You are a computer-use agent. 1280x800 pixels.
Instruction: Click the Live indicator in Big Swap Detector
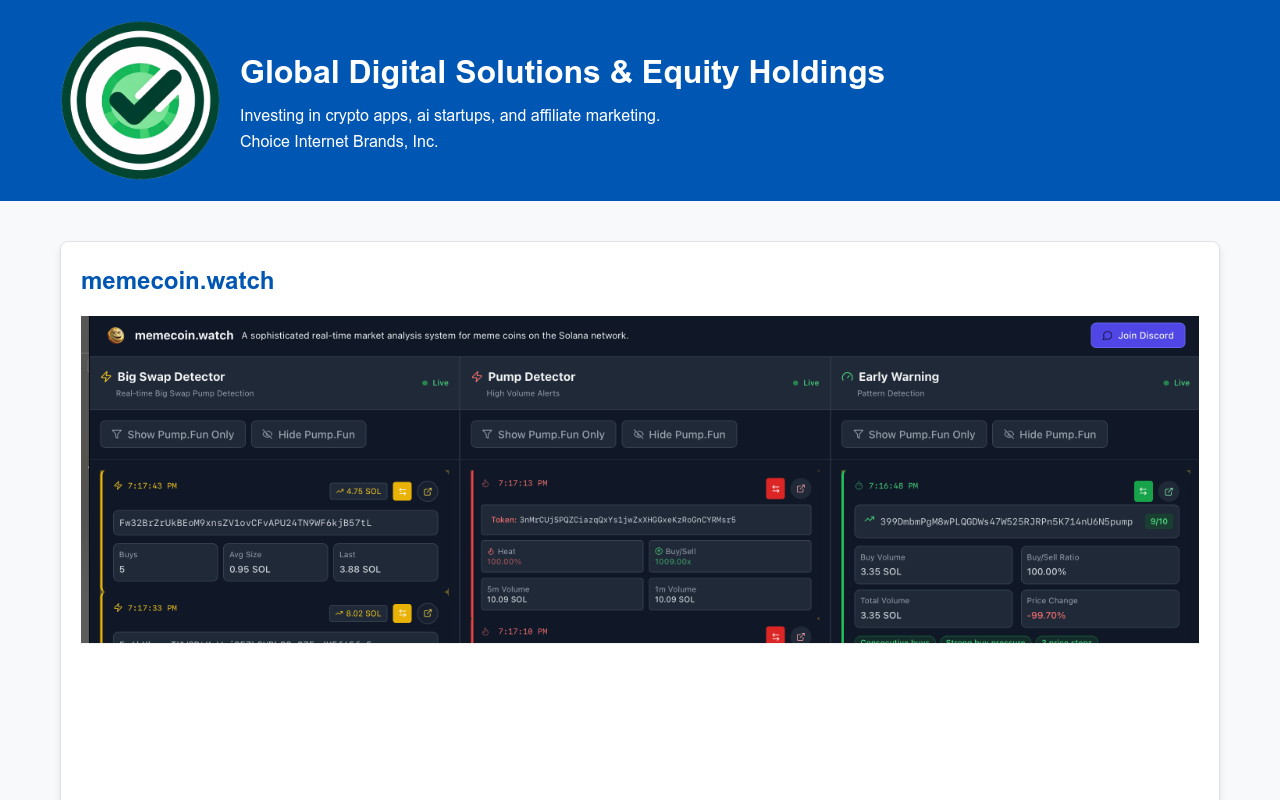click(435, 383)
